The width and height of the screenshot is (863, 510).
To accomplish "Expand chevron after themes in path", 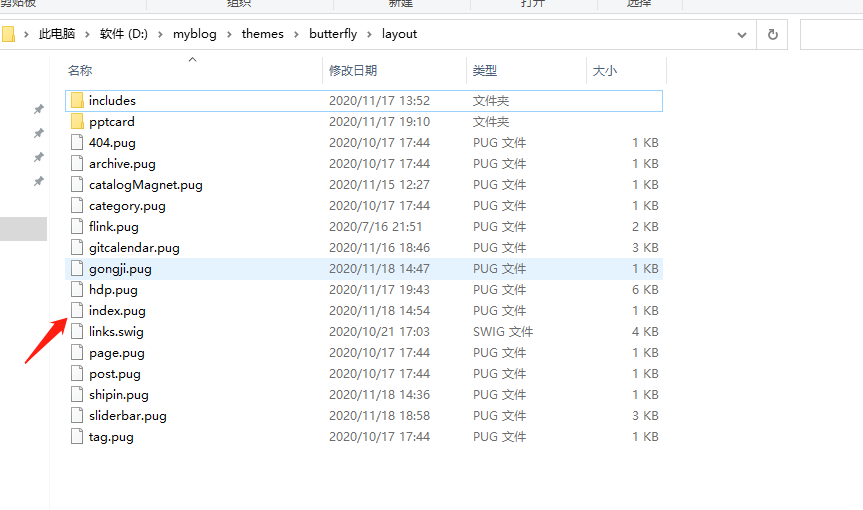I will point(296,34).
